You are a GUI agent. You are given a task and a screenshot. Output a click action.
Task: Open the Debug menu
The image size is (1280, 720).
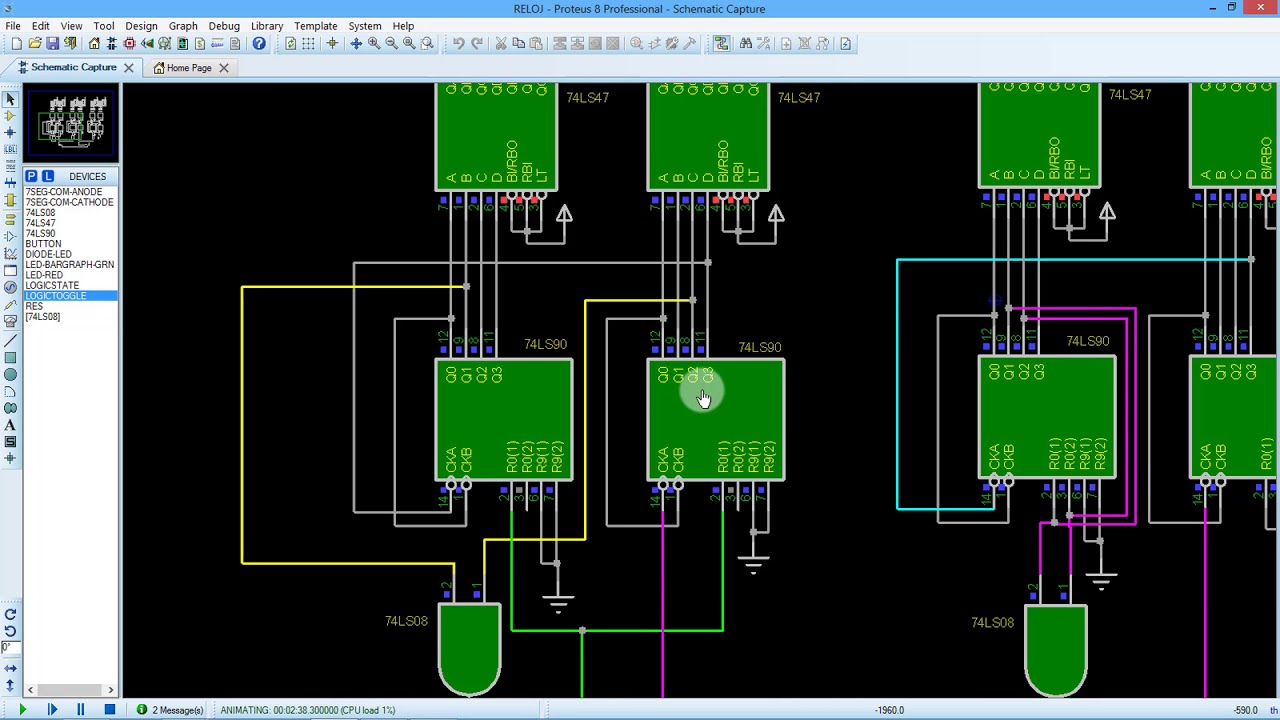click(224, 25)
